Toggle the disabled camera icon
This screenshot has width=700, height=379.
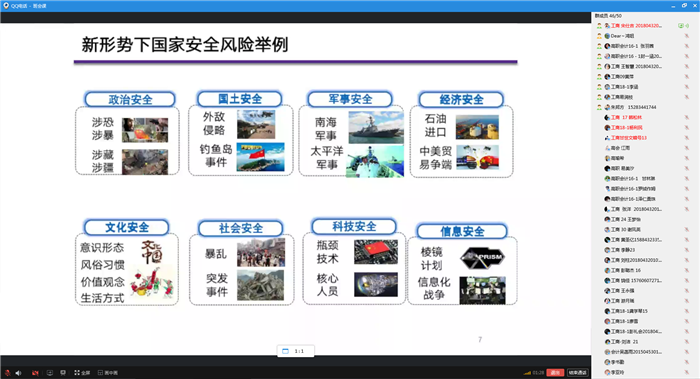click(x=35, y=373)
